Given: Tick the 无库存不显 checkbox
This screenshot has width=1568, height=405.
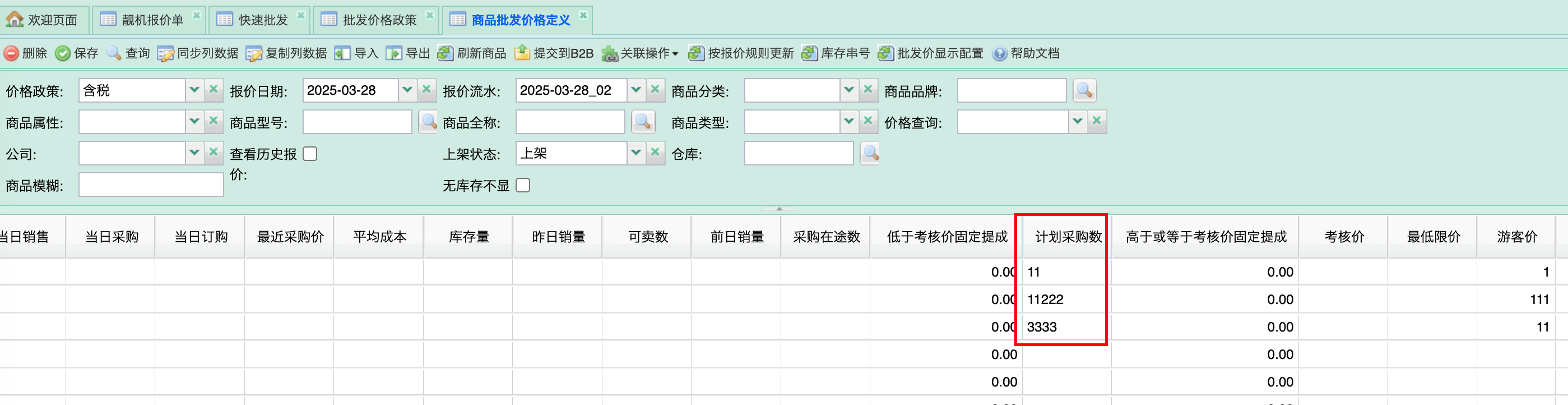Looking at the screenshot, I should 522,185.
